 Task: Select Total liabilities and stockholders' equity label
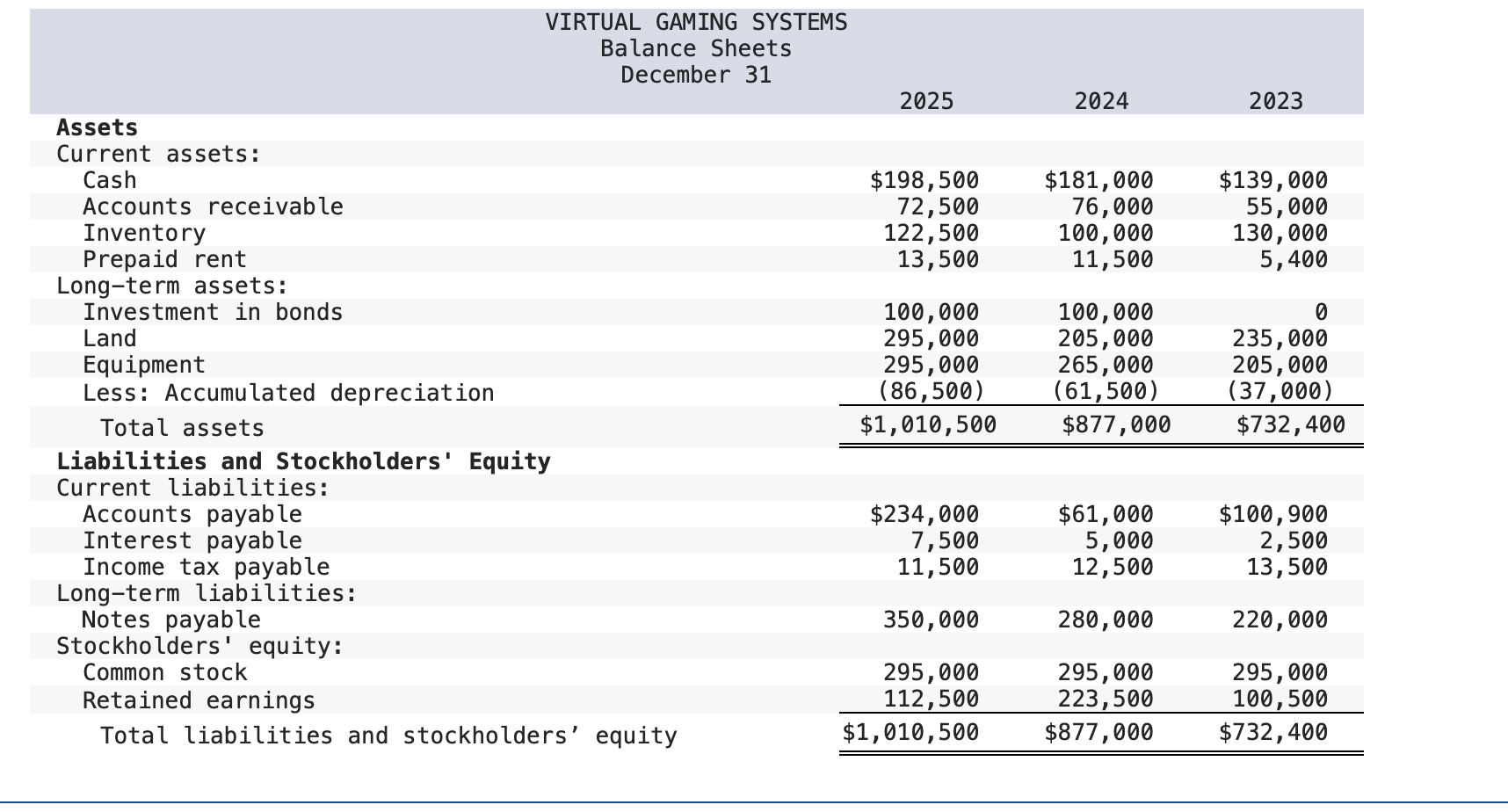tap(388, 736)
